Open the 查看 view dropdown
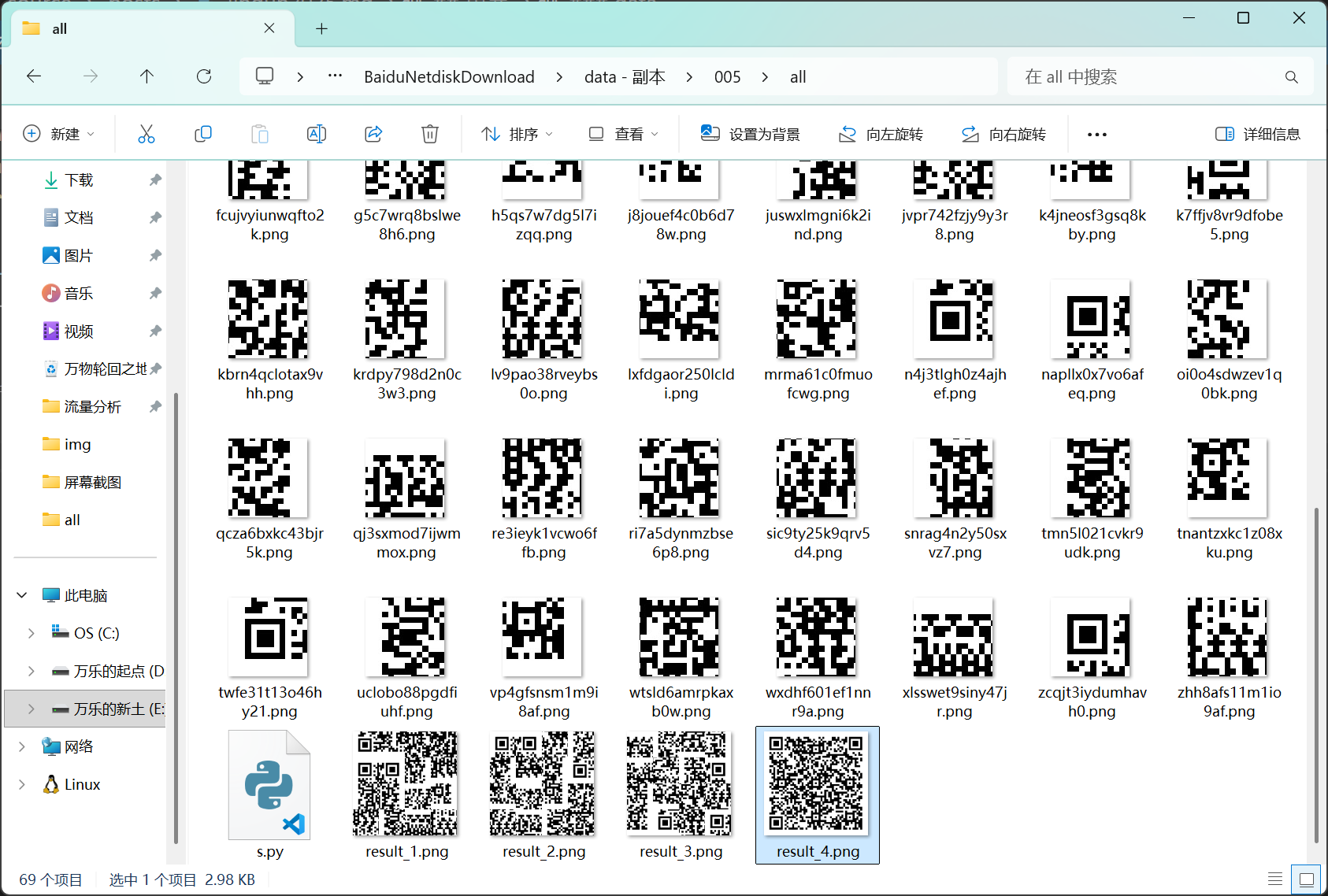 point(624,134)
